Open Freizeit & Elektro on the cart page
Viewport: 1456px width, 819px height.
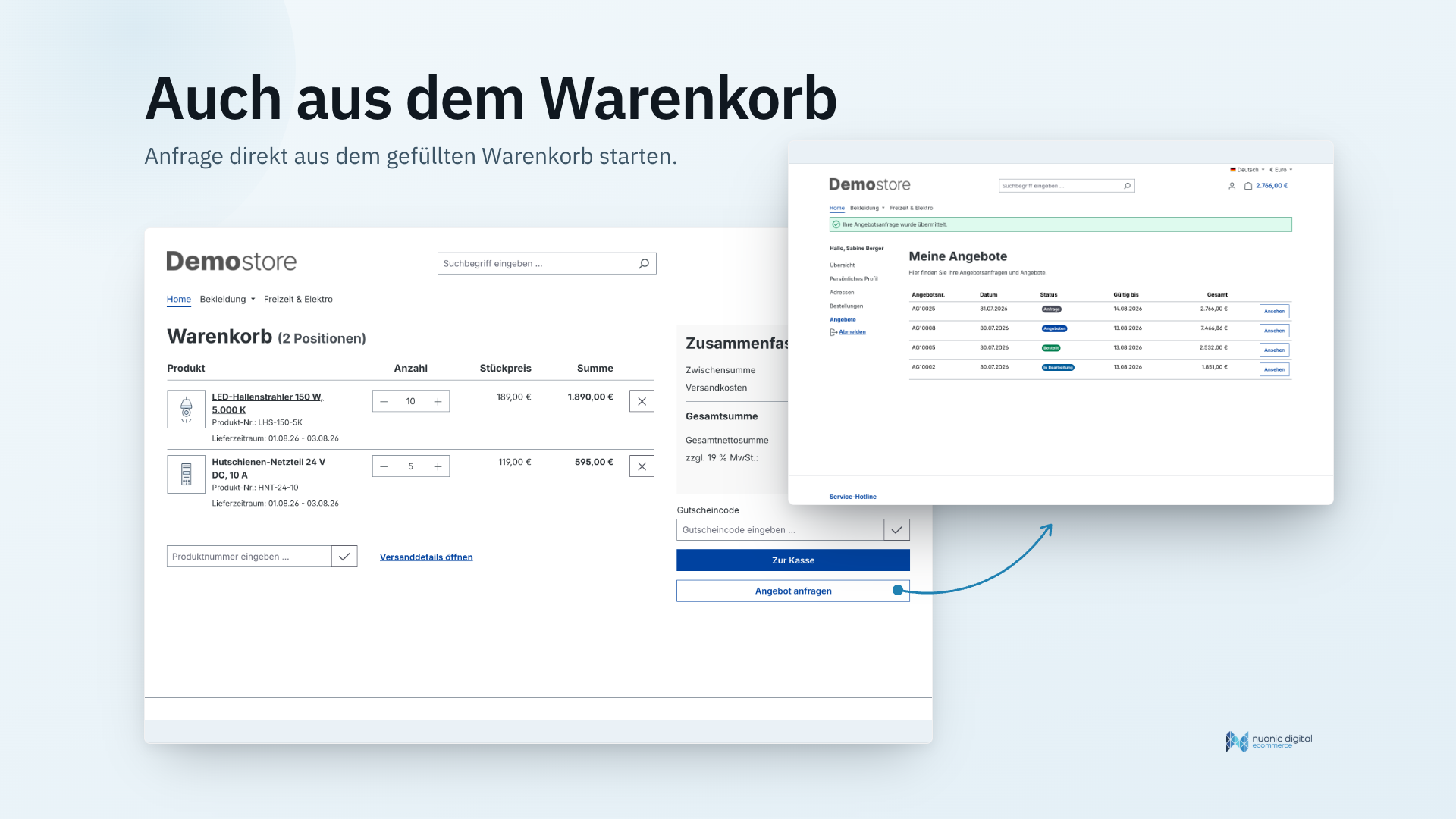click(x=298, y=300)
